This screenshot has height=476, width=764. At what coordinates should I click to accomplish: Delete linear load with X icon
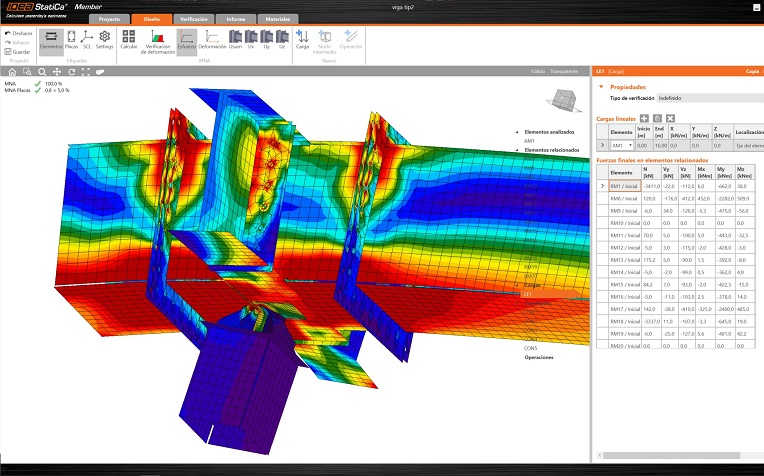pos(671,118)
